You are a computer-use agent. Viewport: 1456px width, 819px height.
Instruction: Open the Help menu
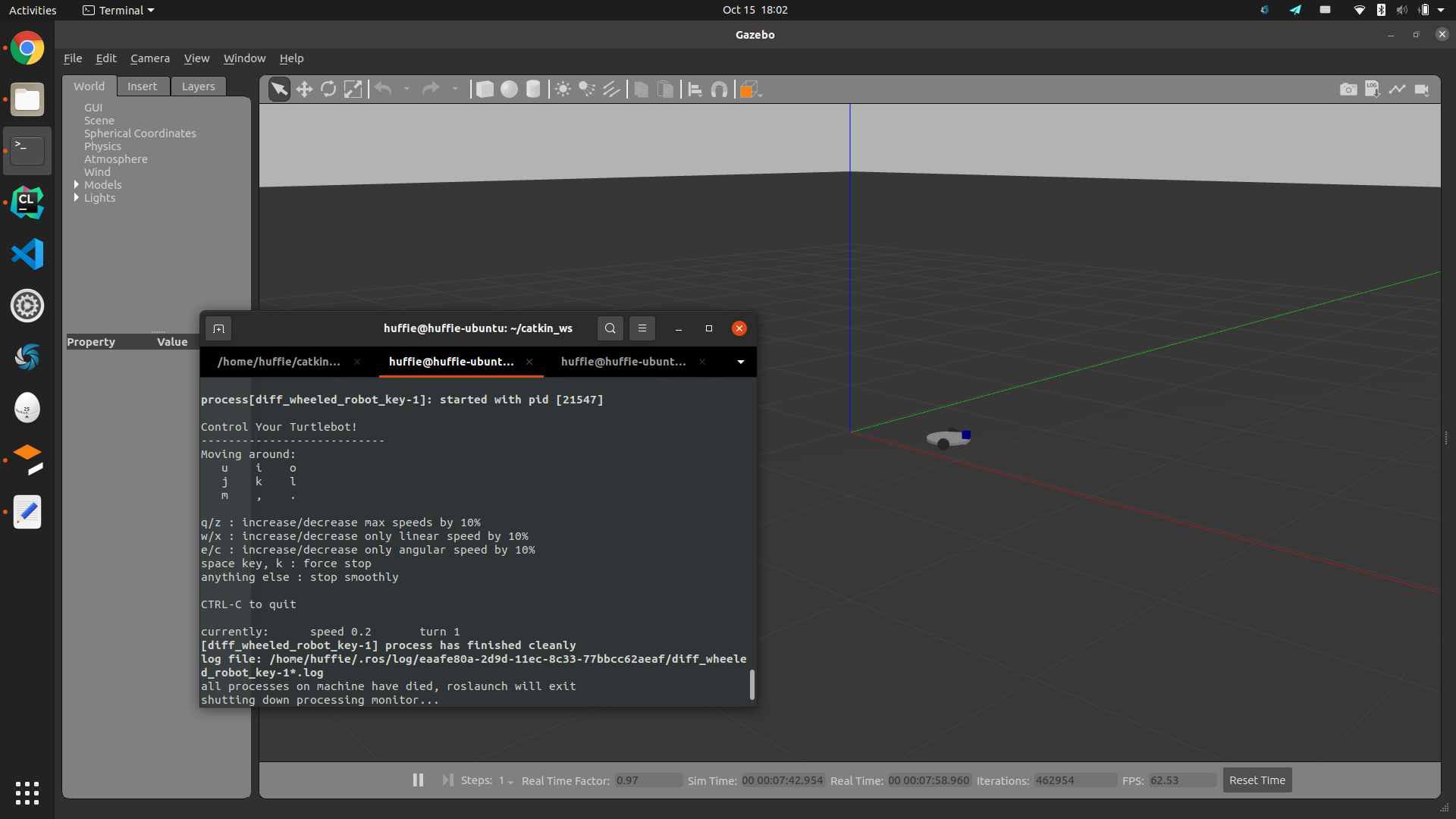(x=291, y=58)
